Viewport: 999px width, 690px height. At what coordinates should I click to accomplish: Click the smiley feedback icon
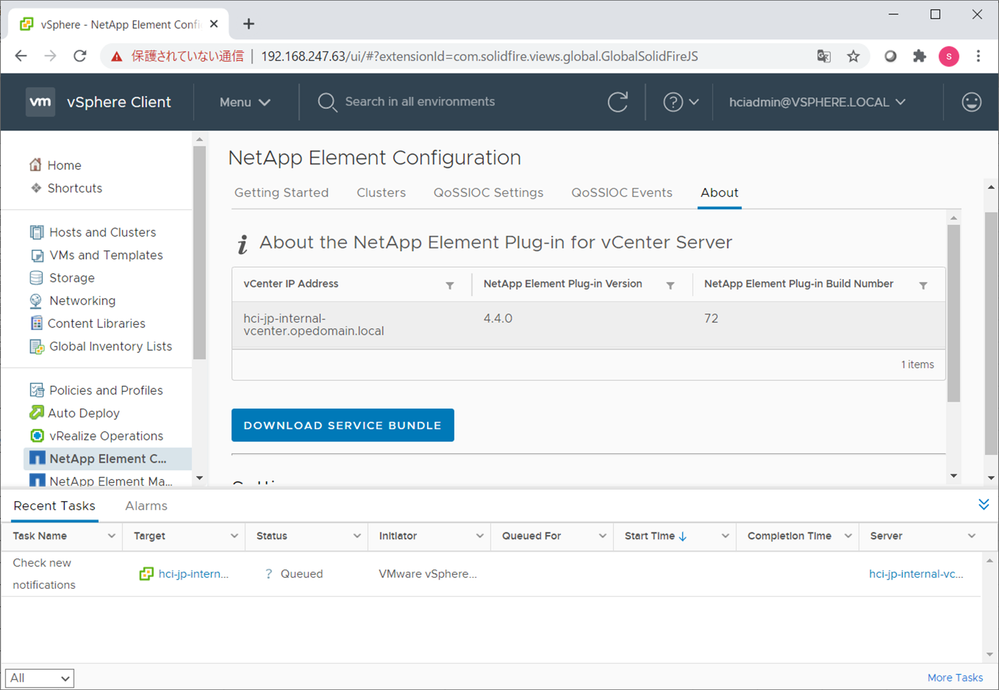[x=970, y=102]
